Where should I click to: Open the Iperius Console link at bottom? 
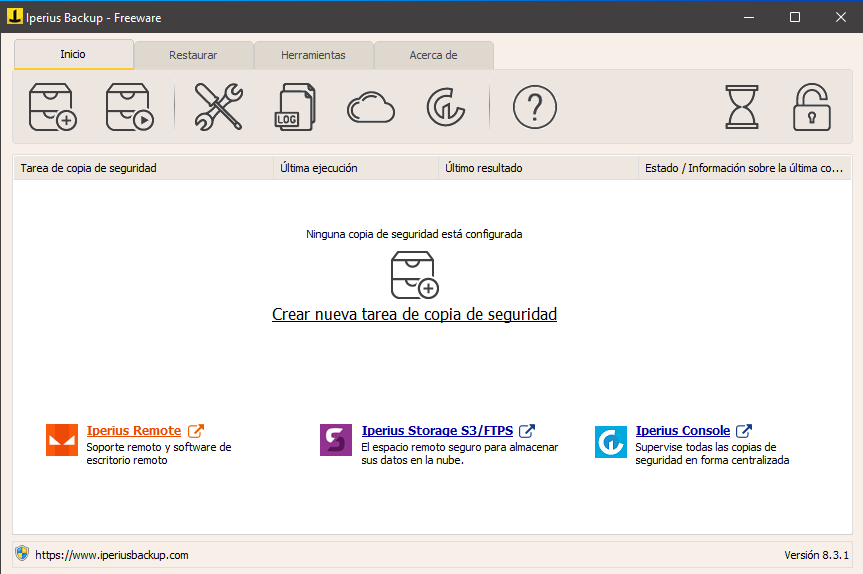point(683,431)
